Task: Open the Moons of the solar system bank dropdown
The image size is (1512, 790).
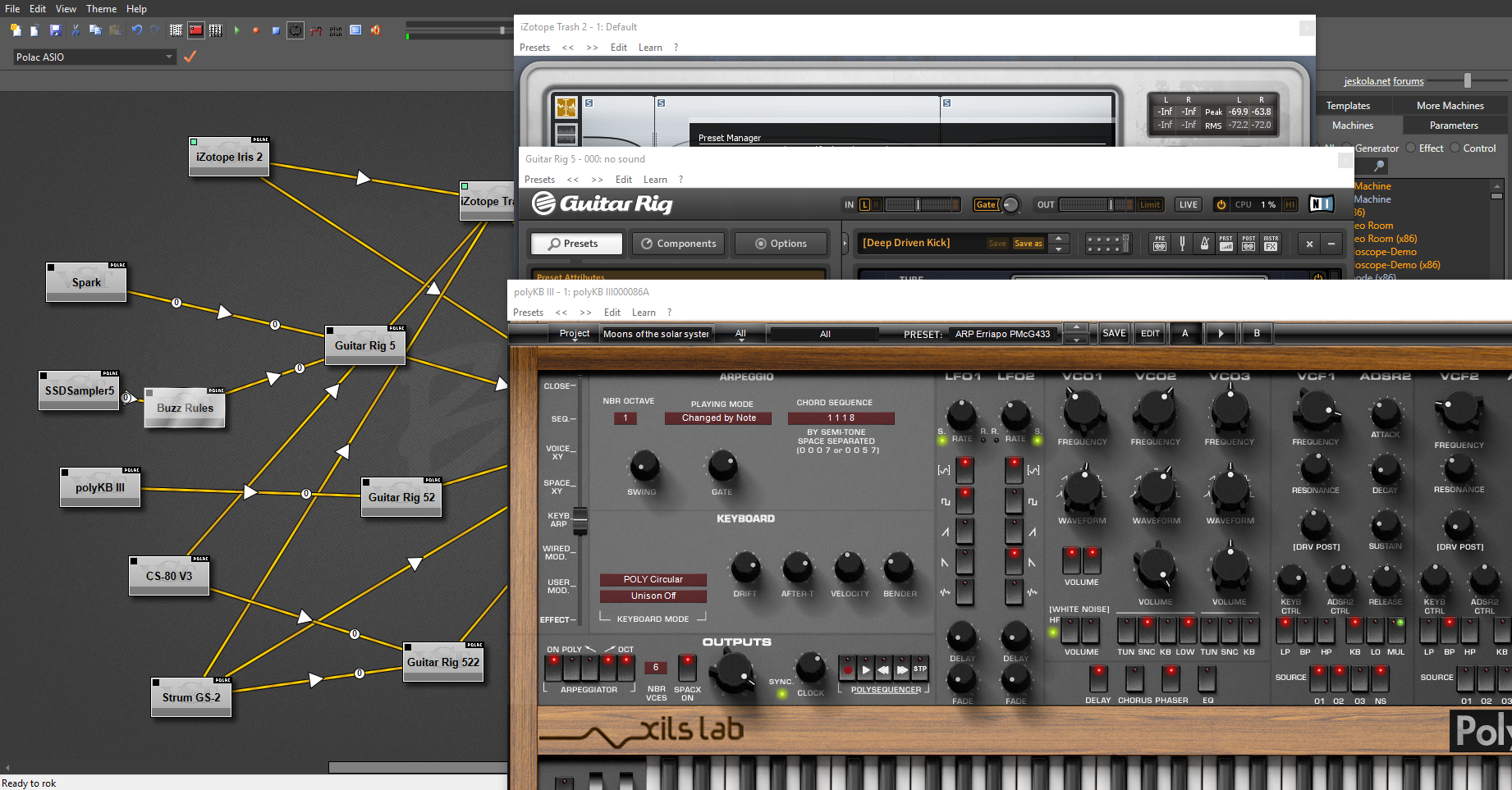Action: 656,334
